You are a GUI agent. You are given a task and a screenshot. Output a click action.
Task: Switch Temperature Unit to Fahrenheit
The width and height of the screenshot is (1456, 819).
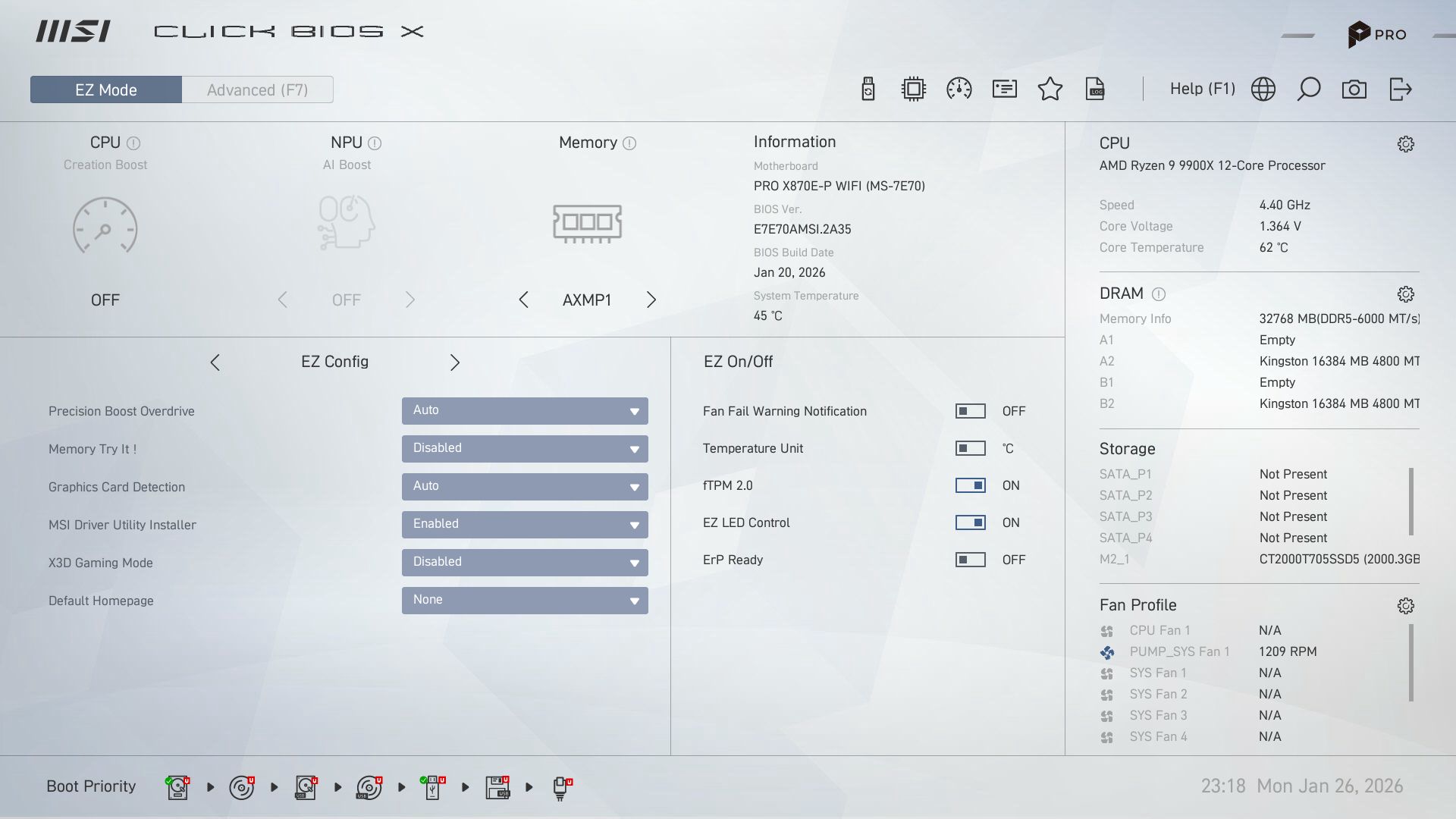click(x=970, y=448)
